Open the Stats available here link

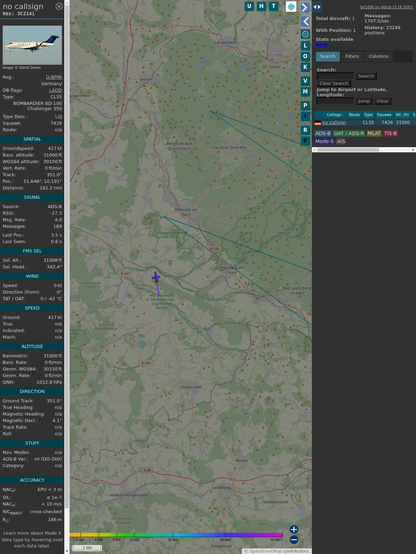[x=321, y=45]
